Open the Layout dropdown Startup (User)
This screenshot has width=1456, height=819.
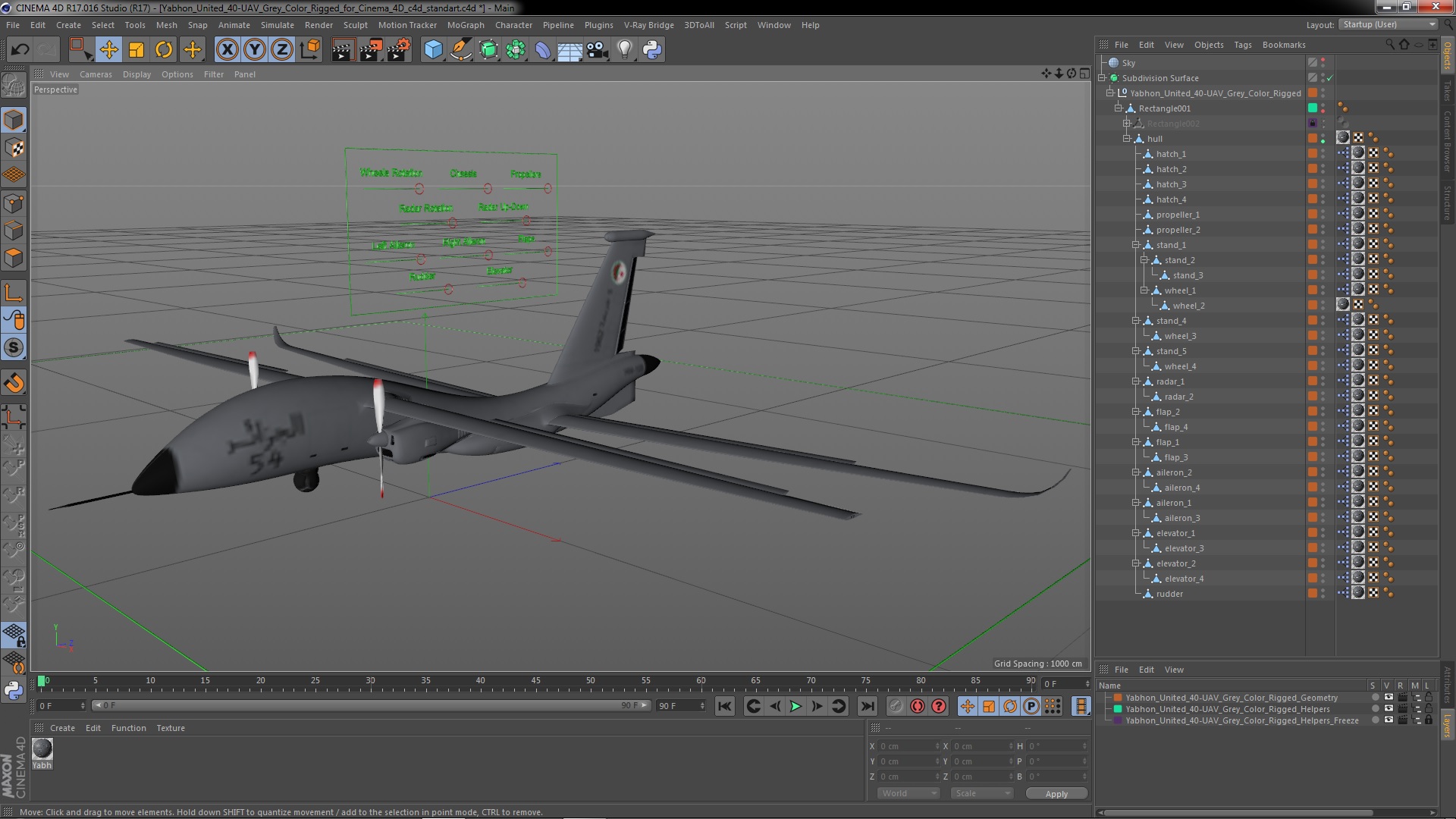click(1388, 24)
